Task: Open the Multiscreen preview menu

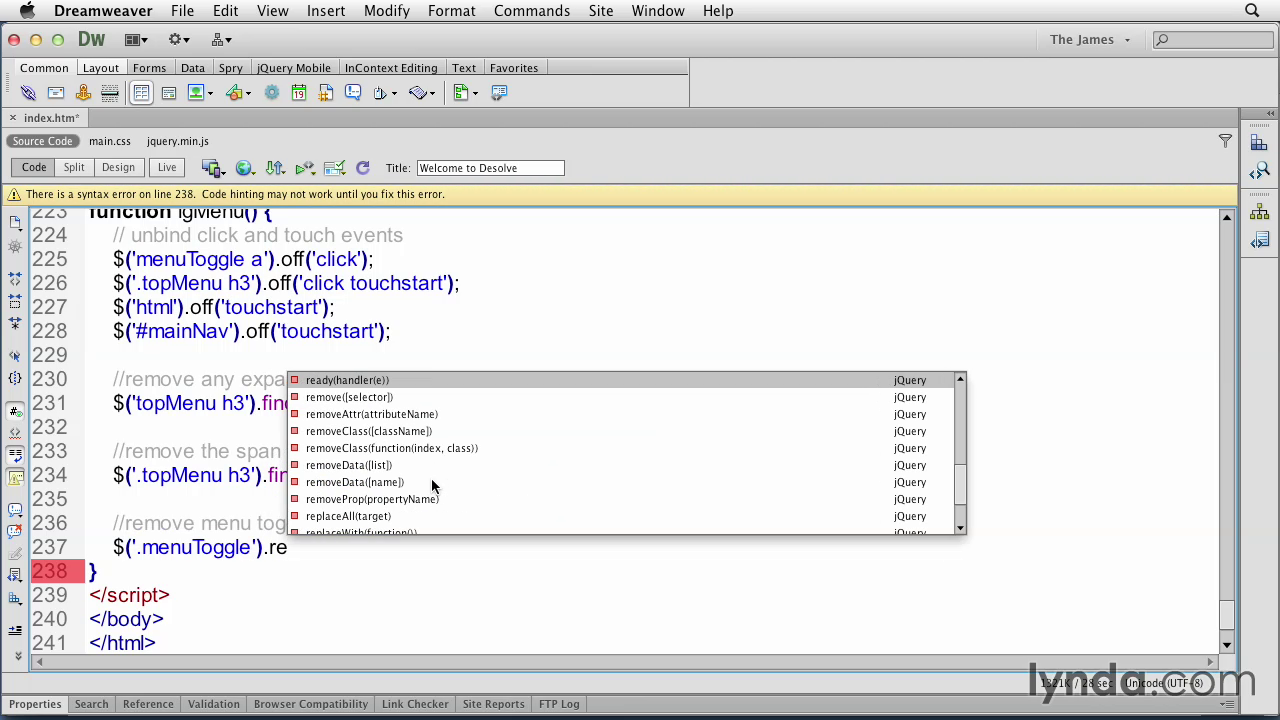Action: click(x=212, y=168)
